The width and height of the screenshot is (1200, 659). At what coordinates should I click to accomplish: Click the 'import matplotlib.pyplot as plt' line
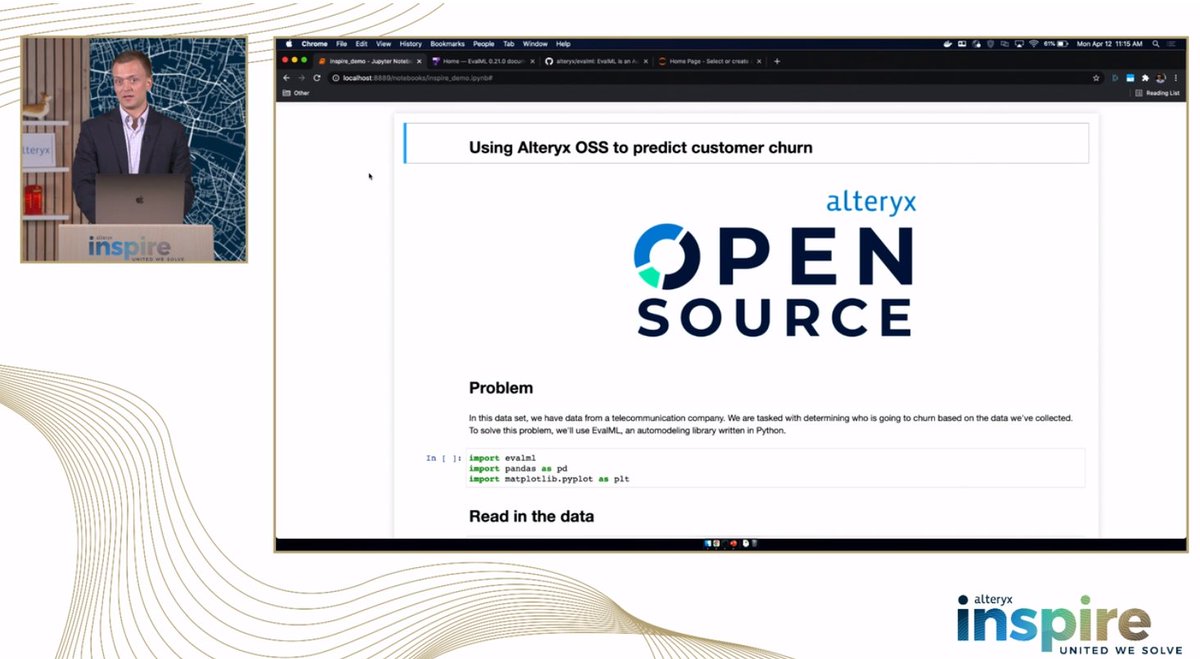[549, 479]
